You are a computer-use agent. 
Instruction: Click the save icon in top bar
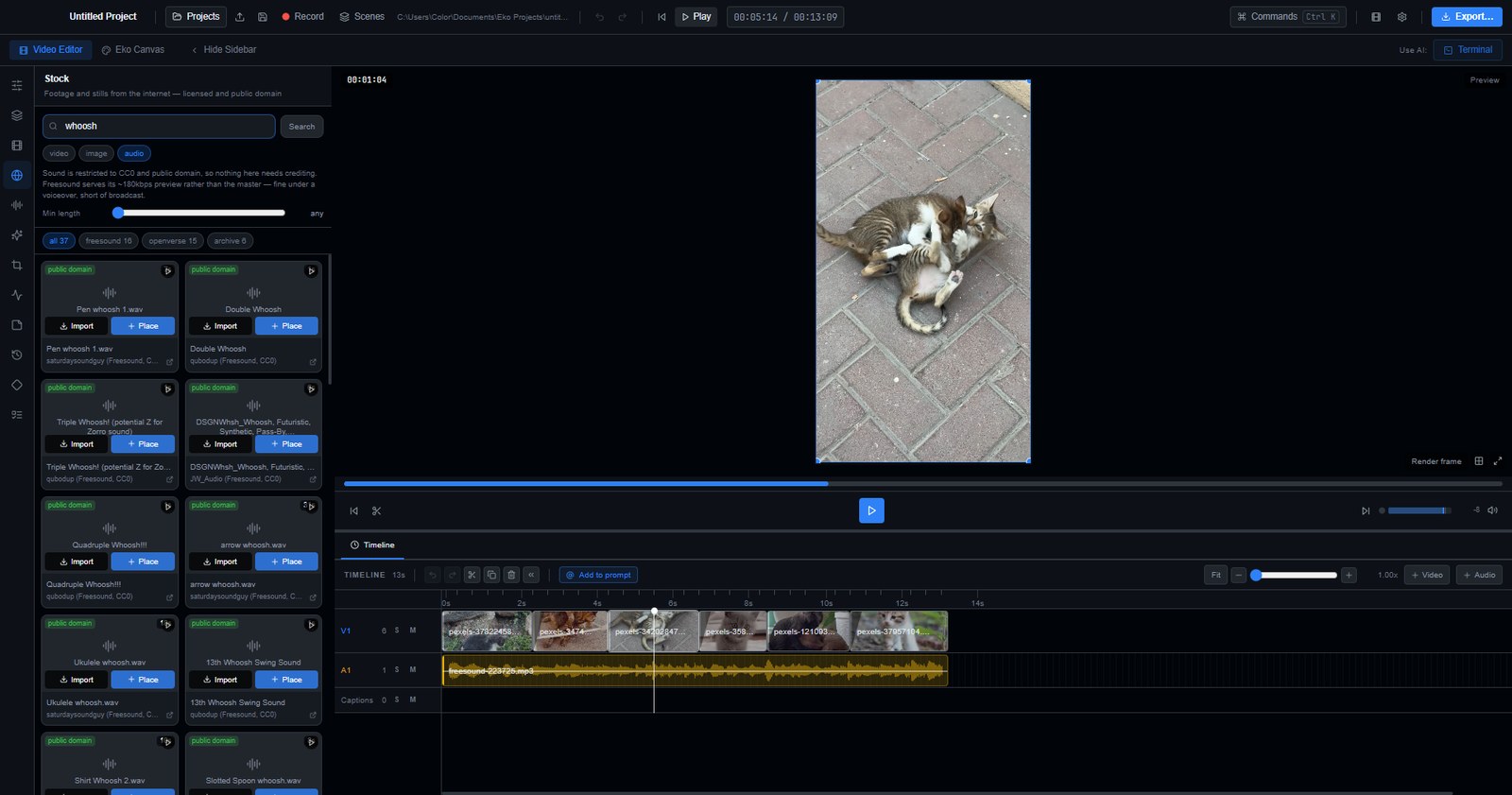pos(263,17)
